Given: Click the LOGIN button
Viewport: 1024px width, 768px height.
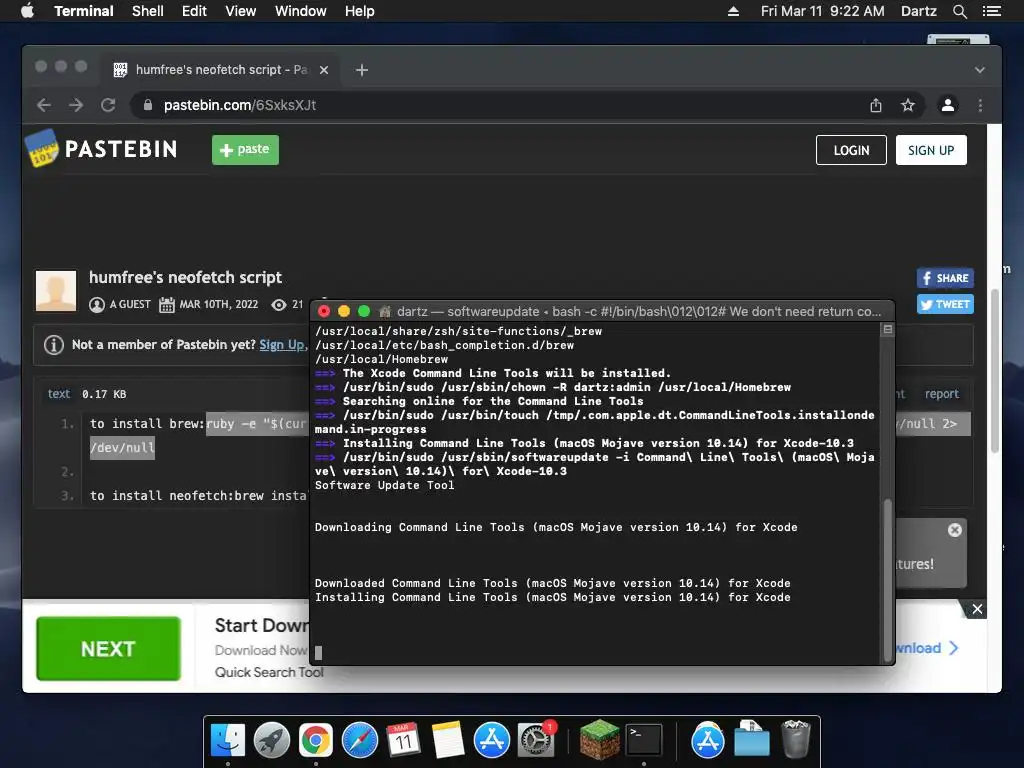Looking at the screenshot, I should pos(851,150).
